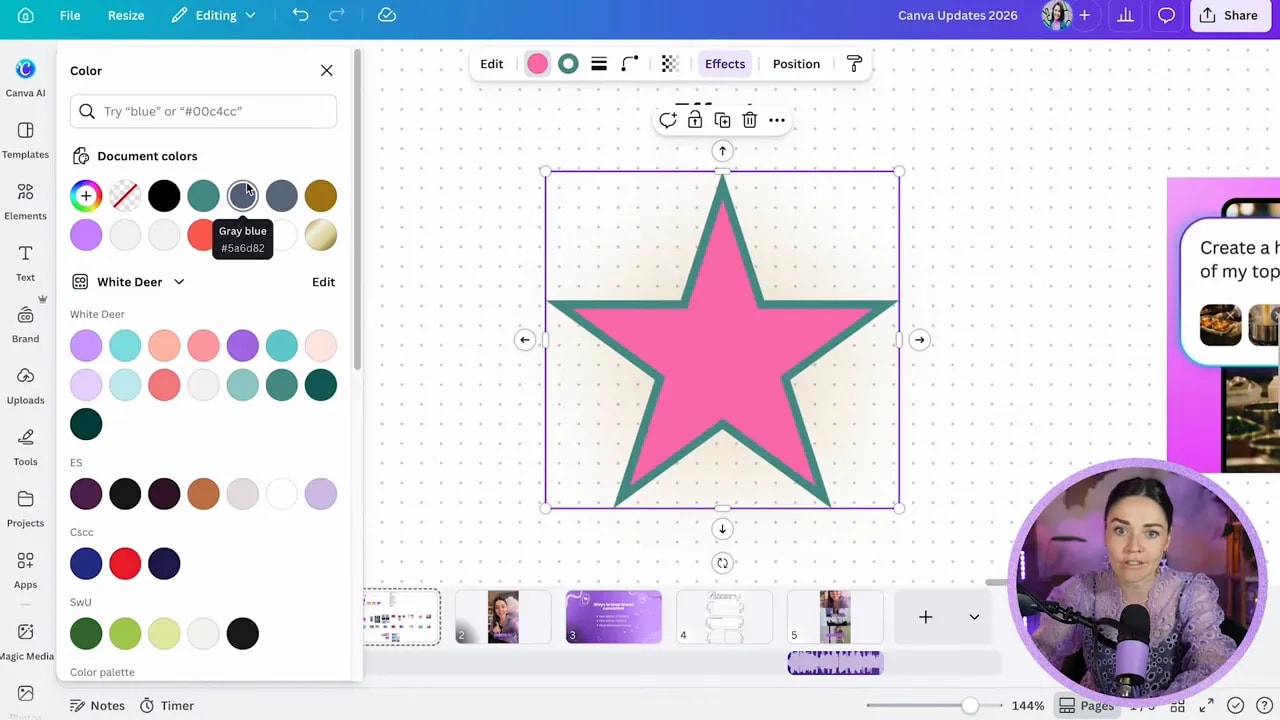Add collaborator with plus icon
Image resolution: width=1280 pixels, height=720 pixels.
(1084, 15)
